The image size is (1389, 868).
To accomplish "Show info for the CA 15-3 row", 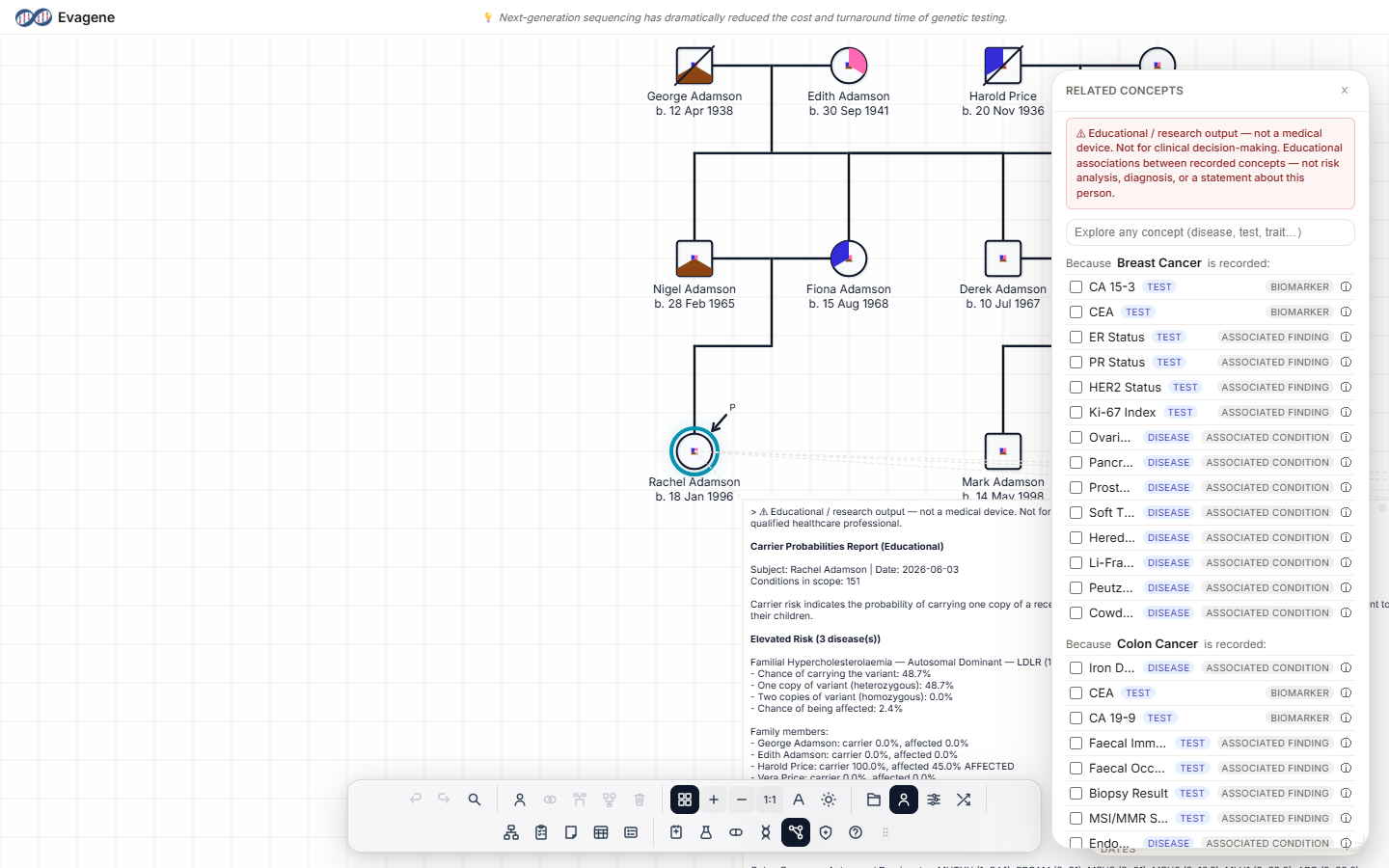I will 1346,286.
